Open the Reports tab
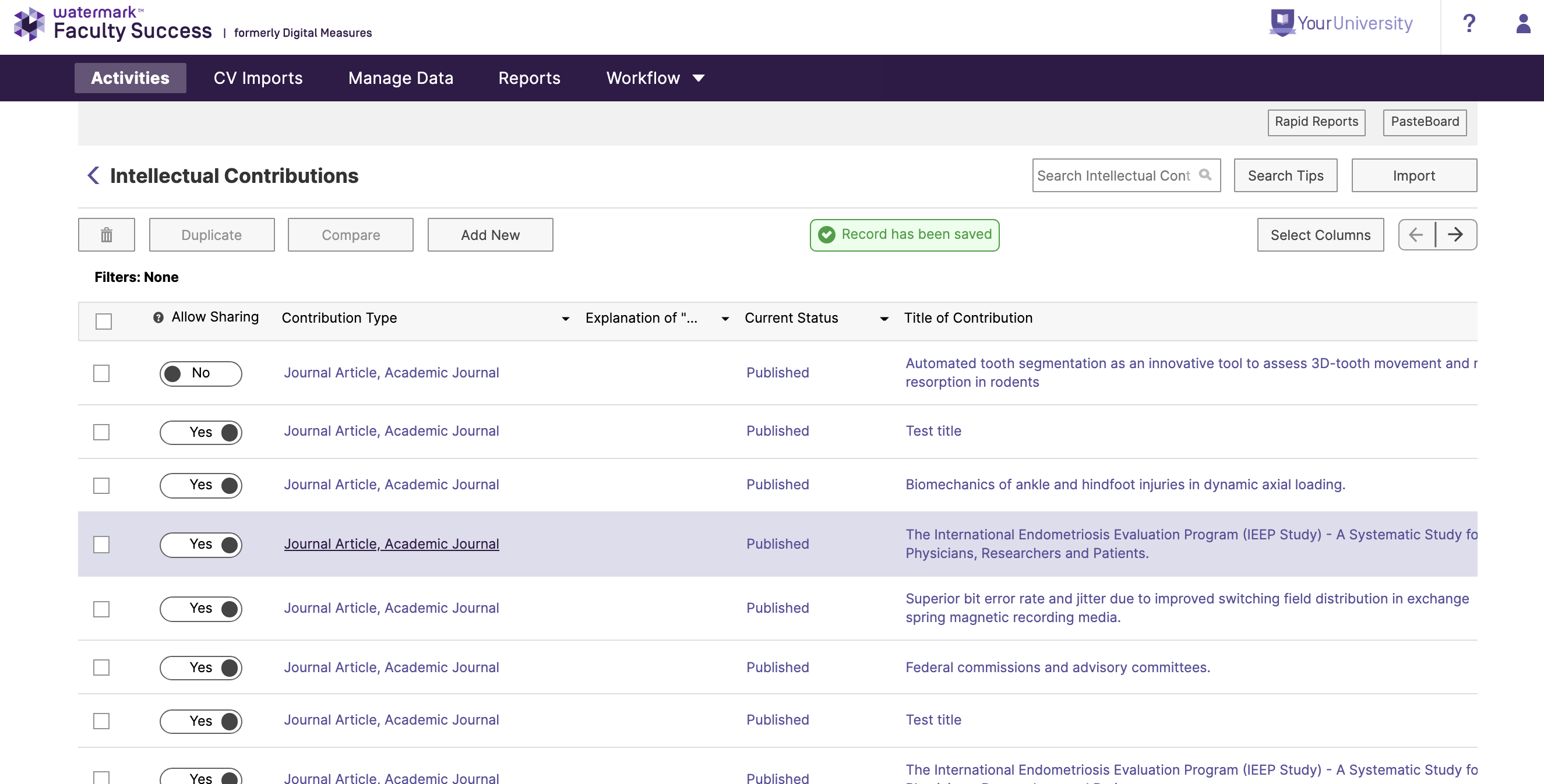Viewport: 1544px width, 784px height. [529, 78]
